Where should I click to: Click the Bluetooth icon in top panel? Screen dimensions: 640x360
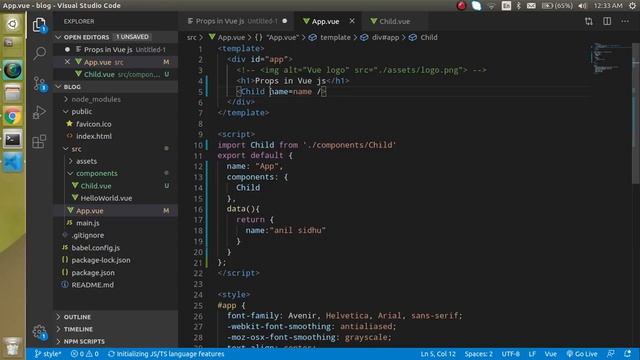point(518,6)
